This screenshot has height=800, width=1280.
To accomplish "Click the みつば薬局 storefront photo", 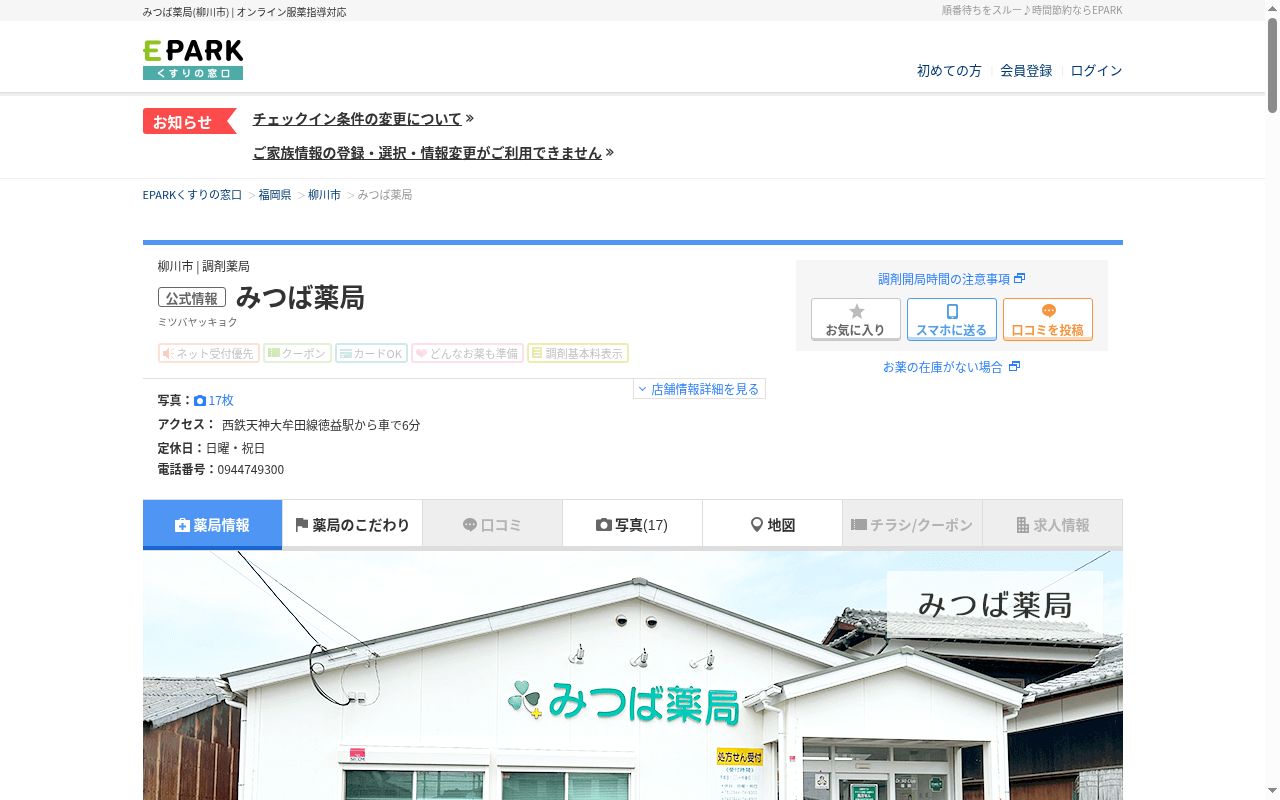I will coord(633,675).
